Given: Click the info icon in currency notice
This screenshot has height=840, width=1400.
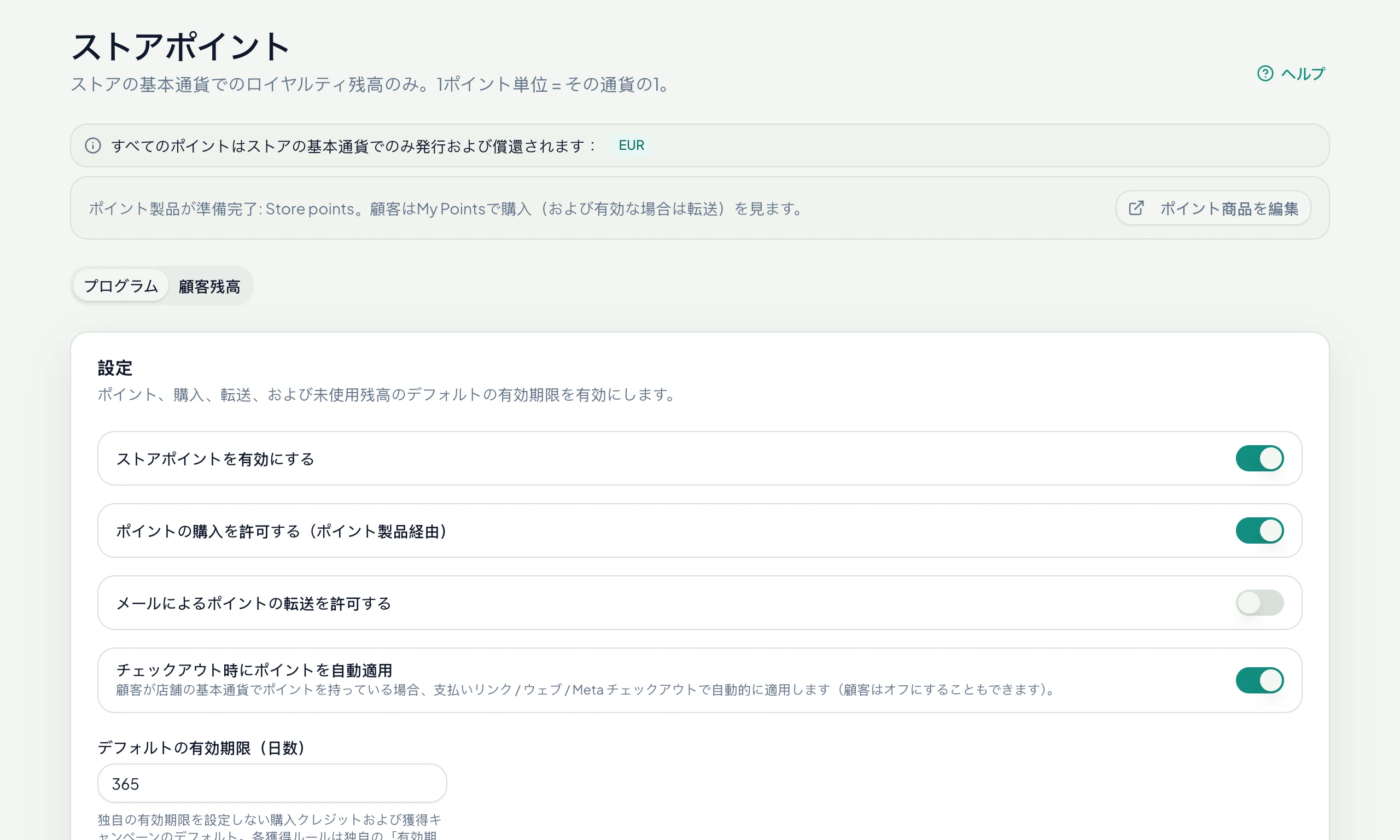Looking at the screenshot, I should coord(93,145).
